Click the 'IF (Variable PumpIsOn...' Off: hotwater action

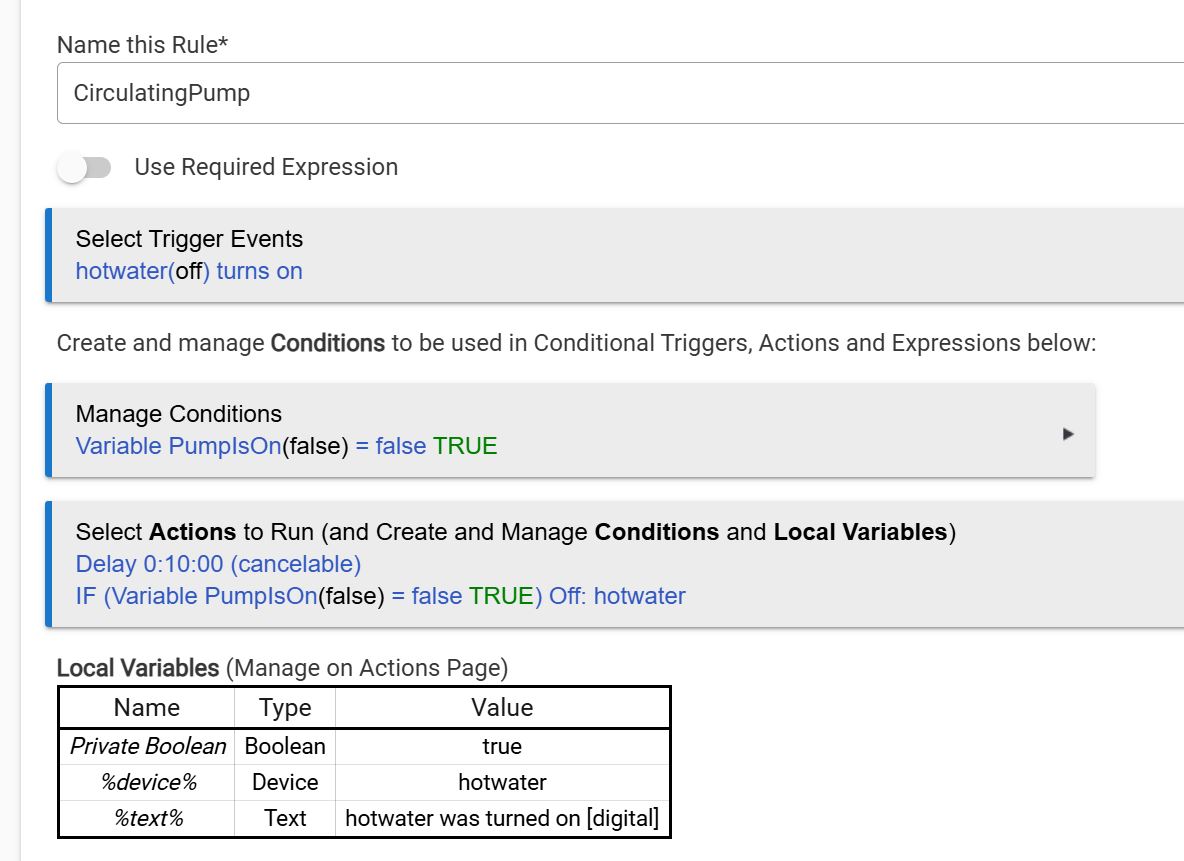[381, 596]
